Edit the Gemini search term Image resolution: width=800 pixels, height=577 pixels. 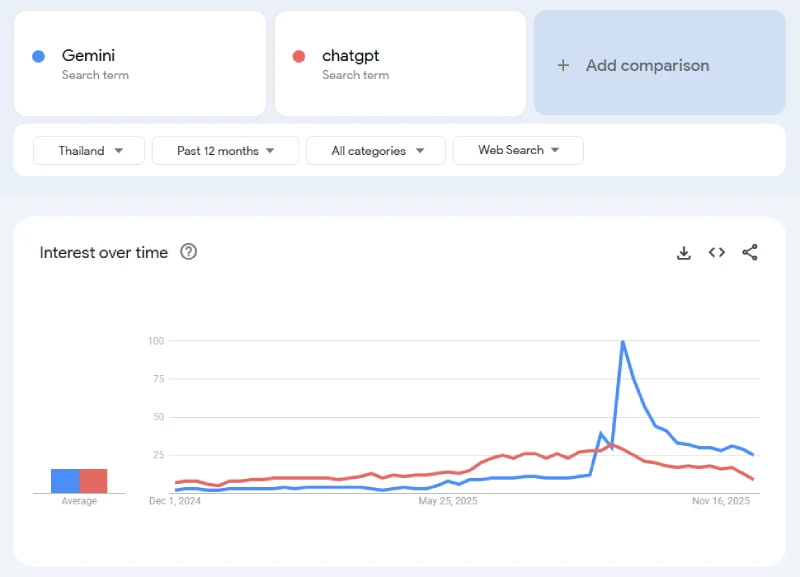coord(88,56)
